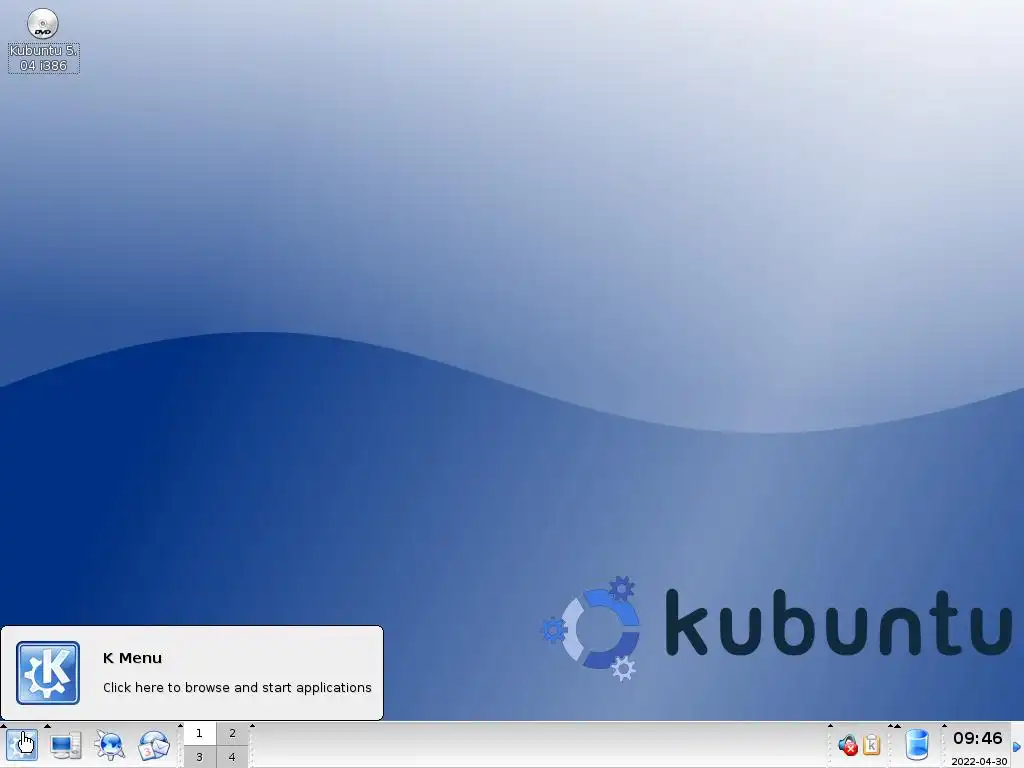Open the System Menu computer icon
The height and width of the screenshot is (768, 1024).
[66, 745]
